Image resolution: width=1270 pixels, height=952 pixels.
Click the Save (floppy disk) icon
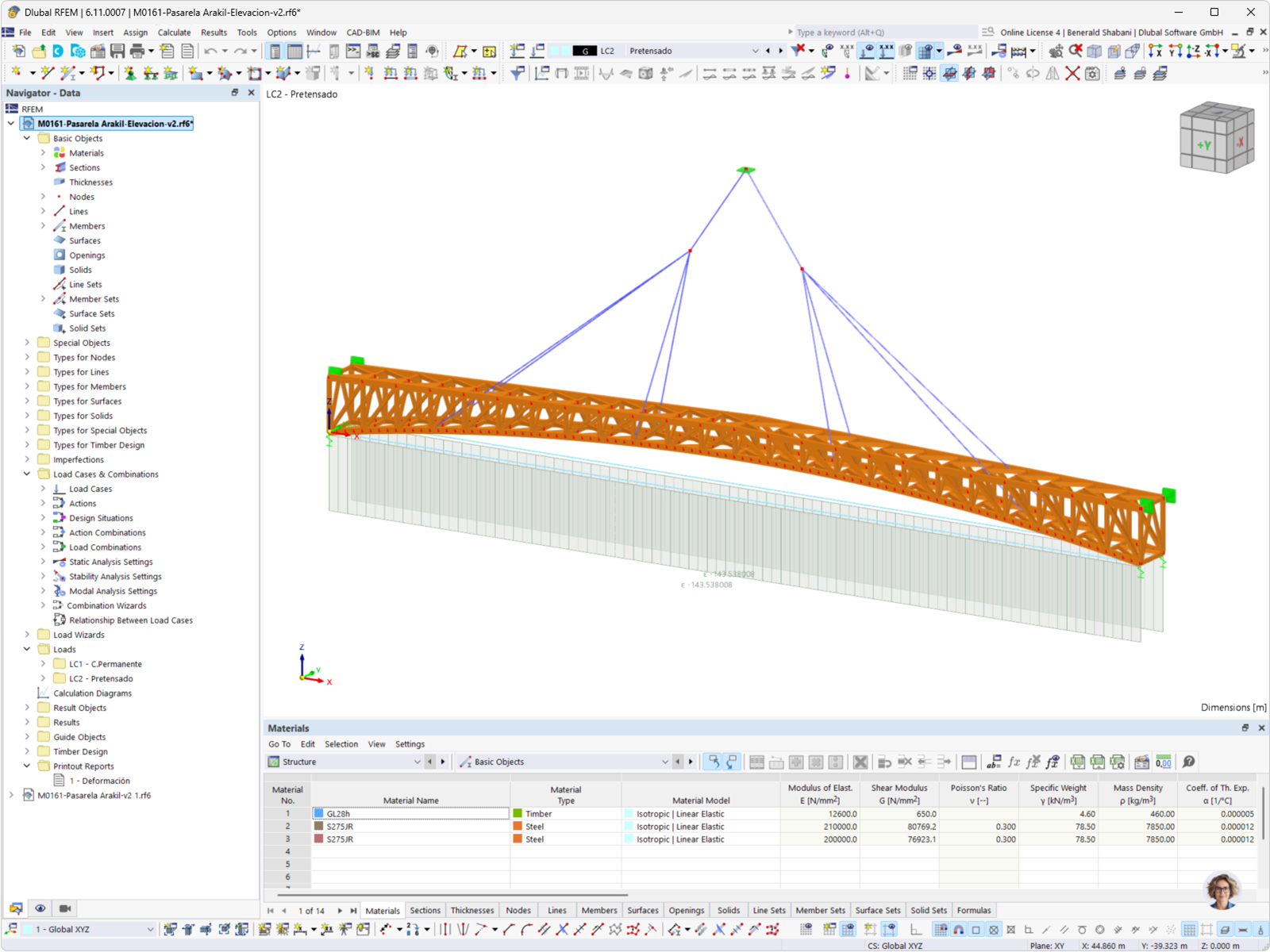click(x=117, y=51)
